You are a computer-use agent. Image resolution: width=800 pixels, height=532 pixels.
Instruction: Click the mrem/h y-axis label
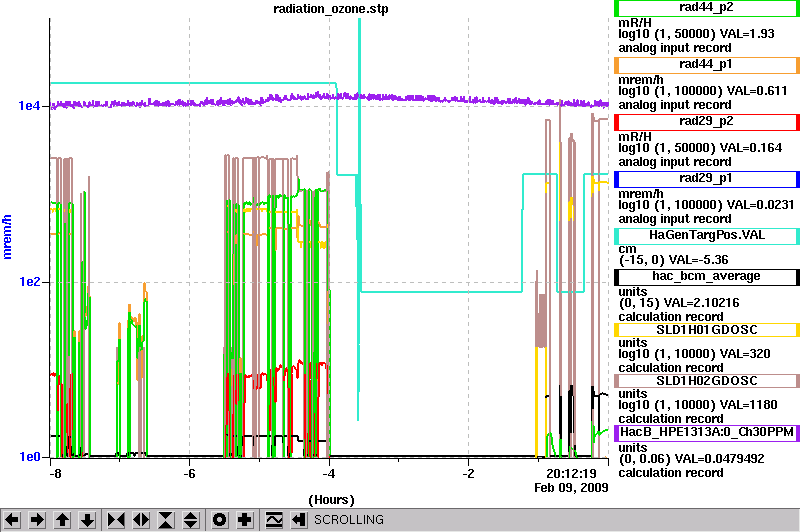point(8,237)
